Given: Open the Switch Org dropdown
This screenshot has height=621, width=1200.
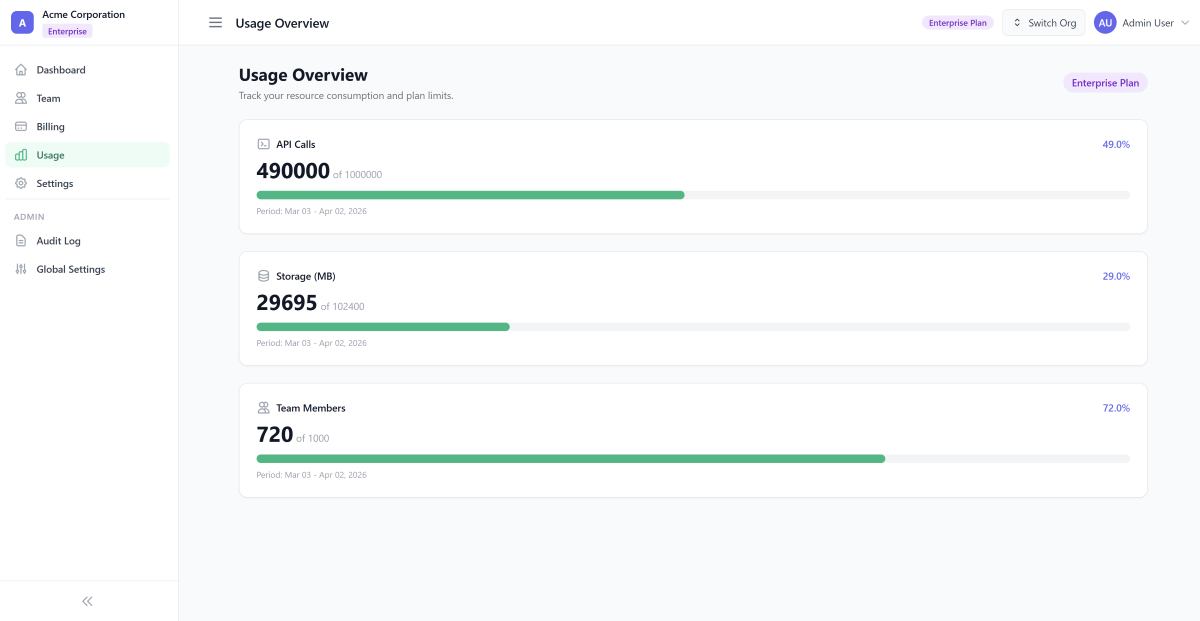Looking at the screenshot, I should (x=1043, y=21).
